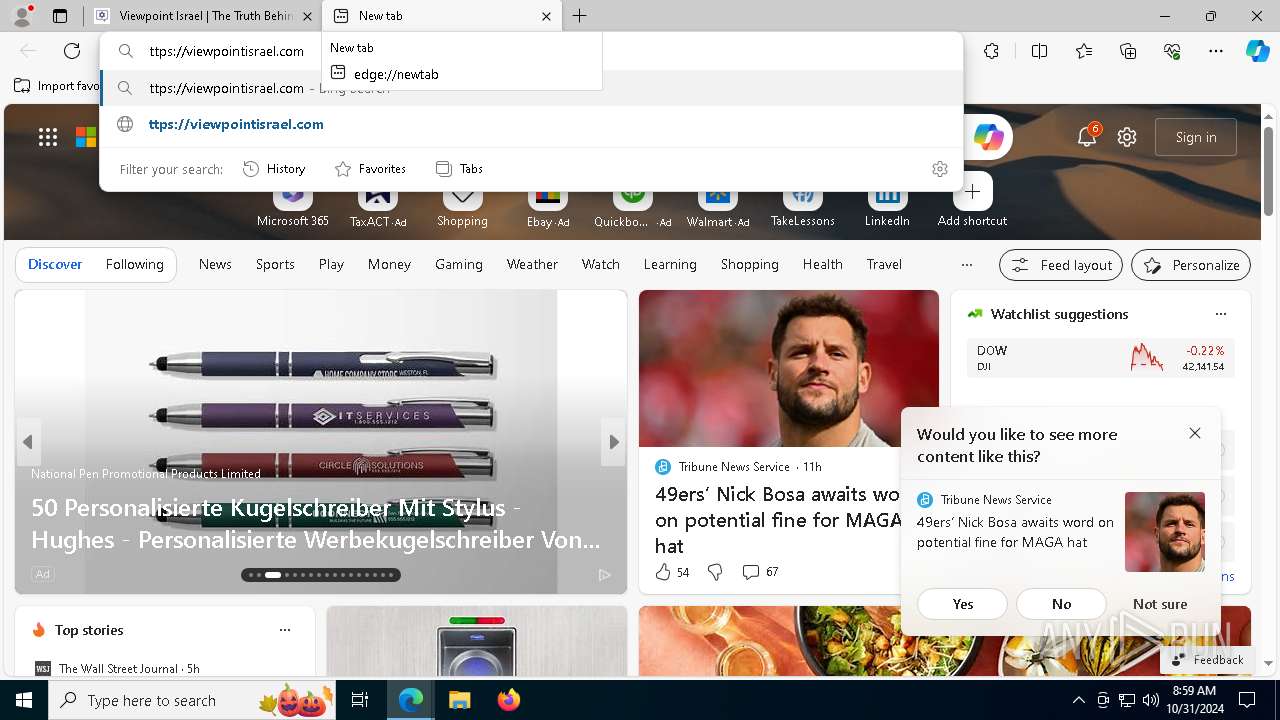Go to next carousel slide arrow
This screenshot has height=720, width=1280.
pyautogui.click(x=613, y=442)
